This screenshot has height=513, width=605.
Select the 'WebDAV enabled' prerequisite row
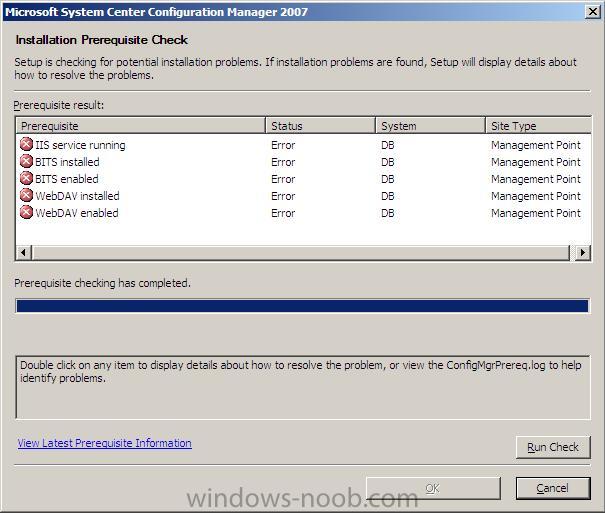tap(303, 213)
